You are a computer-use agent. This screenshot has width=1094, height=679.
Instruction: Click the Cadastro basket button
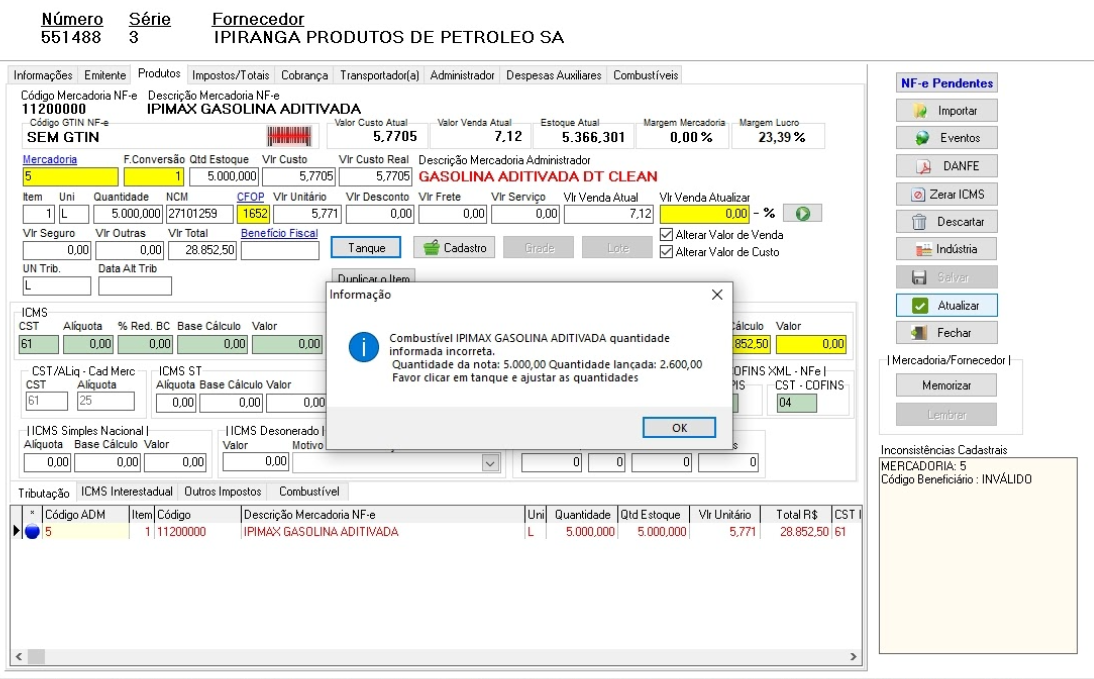454,248
